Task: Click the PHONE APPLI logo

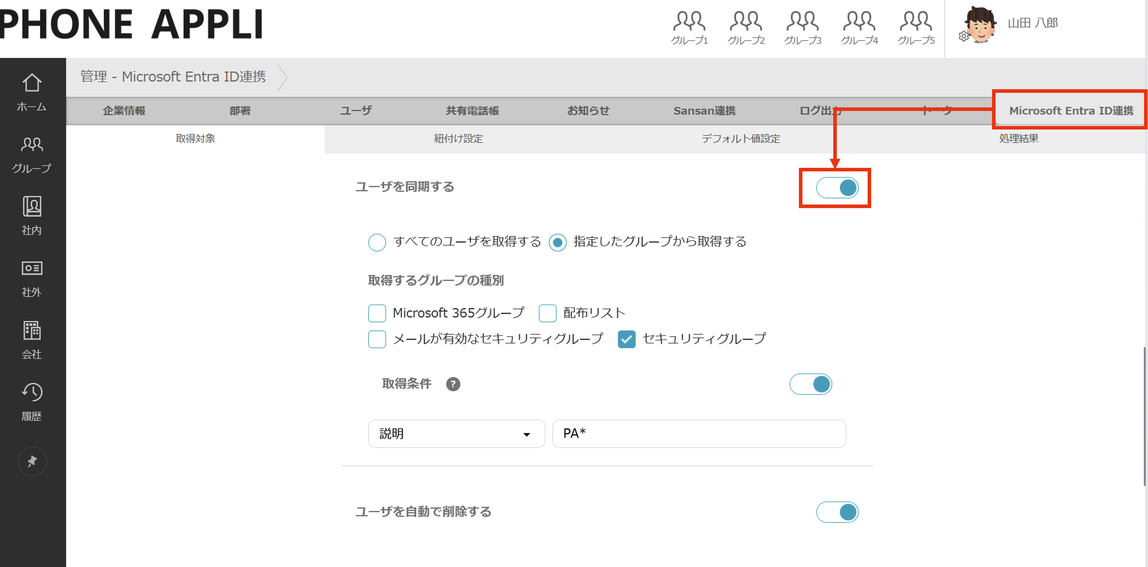Action: pyautogui.click(x=132, y=26)
